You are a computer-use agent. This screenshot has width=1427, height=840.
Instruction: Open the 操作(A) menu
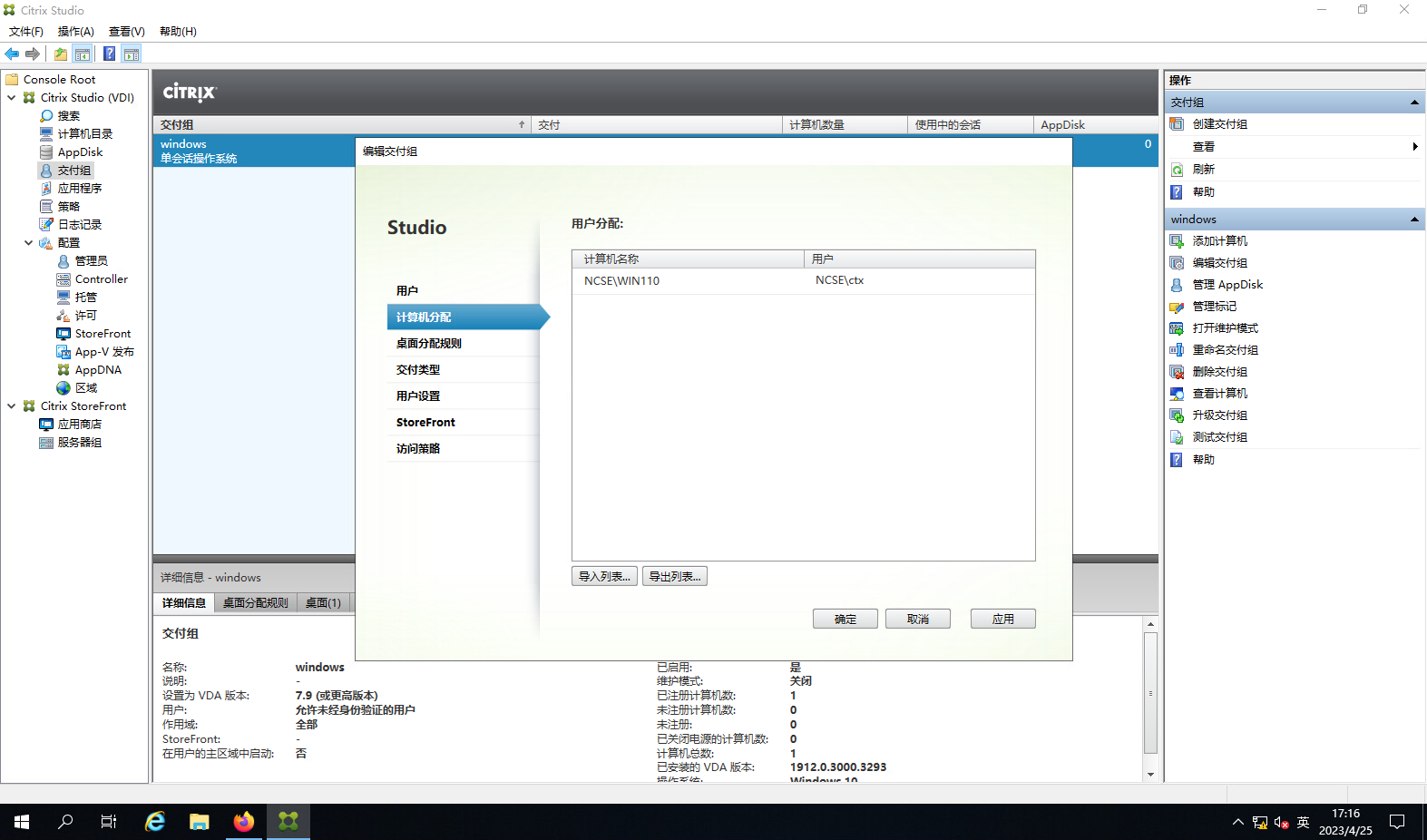[75, 32]
